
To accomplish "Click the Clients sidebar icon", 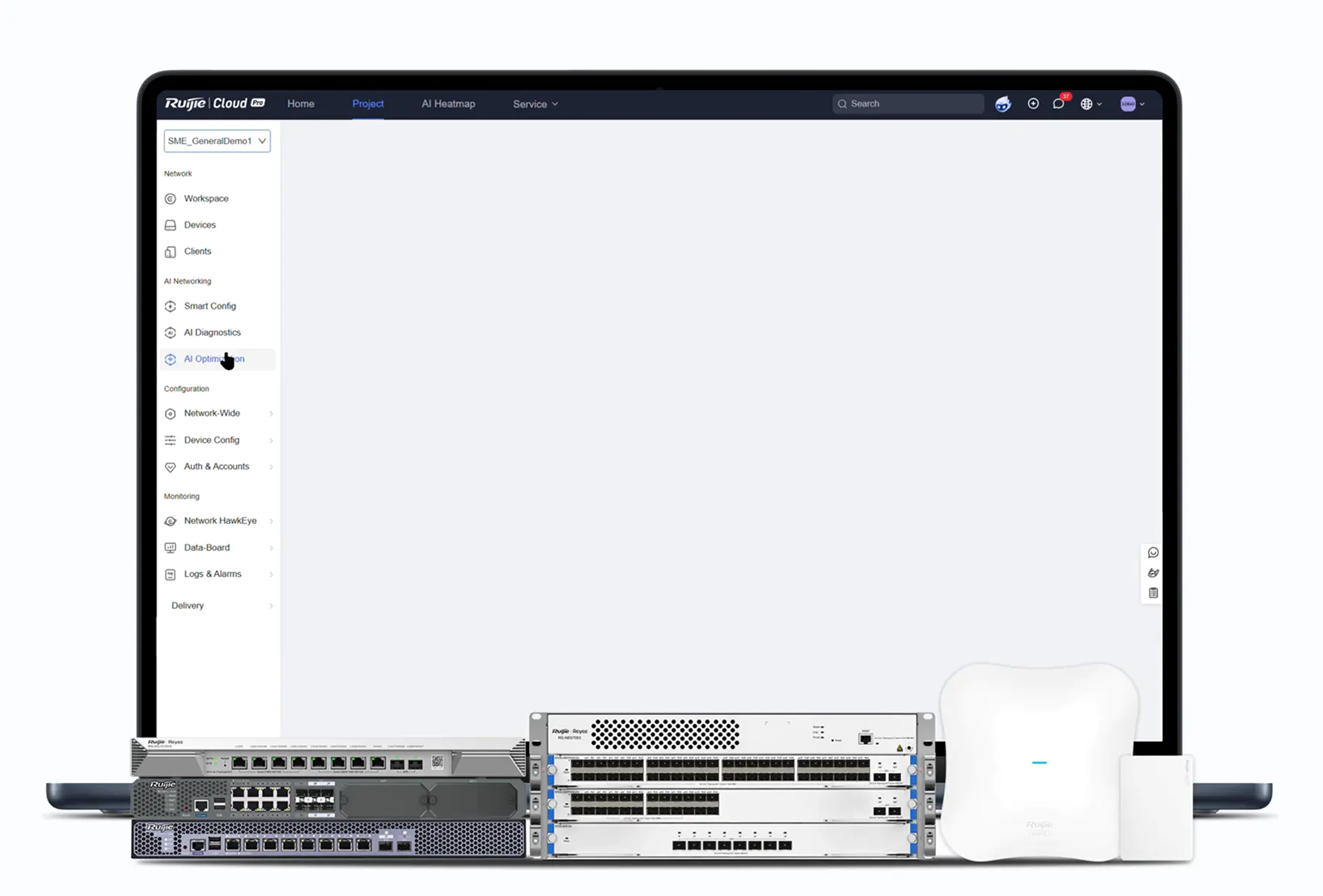I will pos(170,252).
